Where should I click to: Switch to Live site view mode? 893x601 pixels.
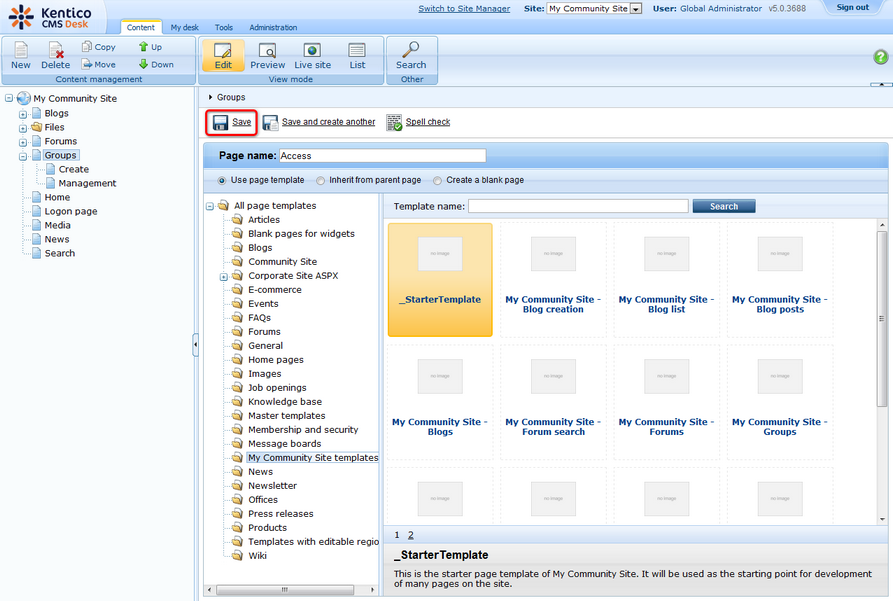tap(312, 55)
